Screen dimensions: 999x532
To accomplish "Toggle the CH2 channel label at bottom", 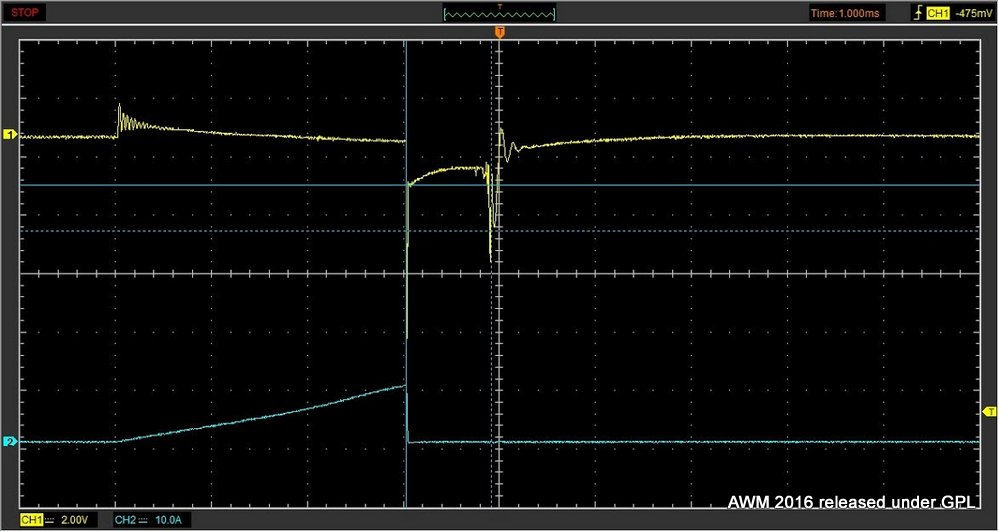I will 124,520.
